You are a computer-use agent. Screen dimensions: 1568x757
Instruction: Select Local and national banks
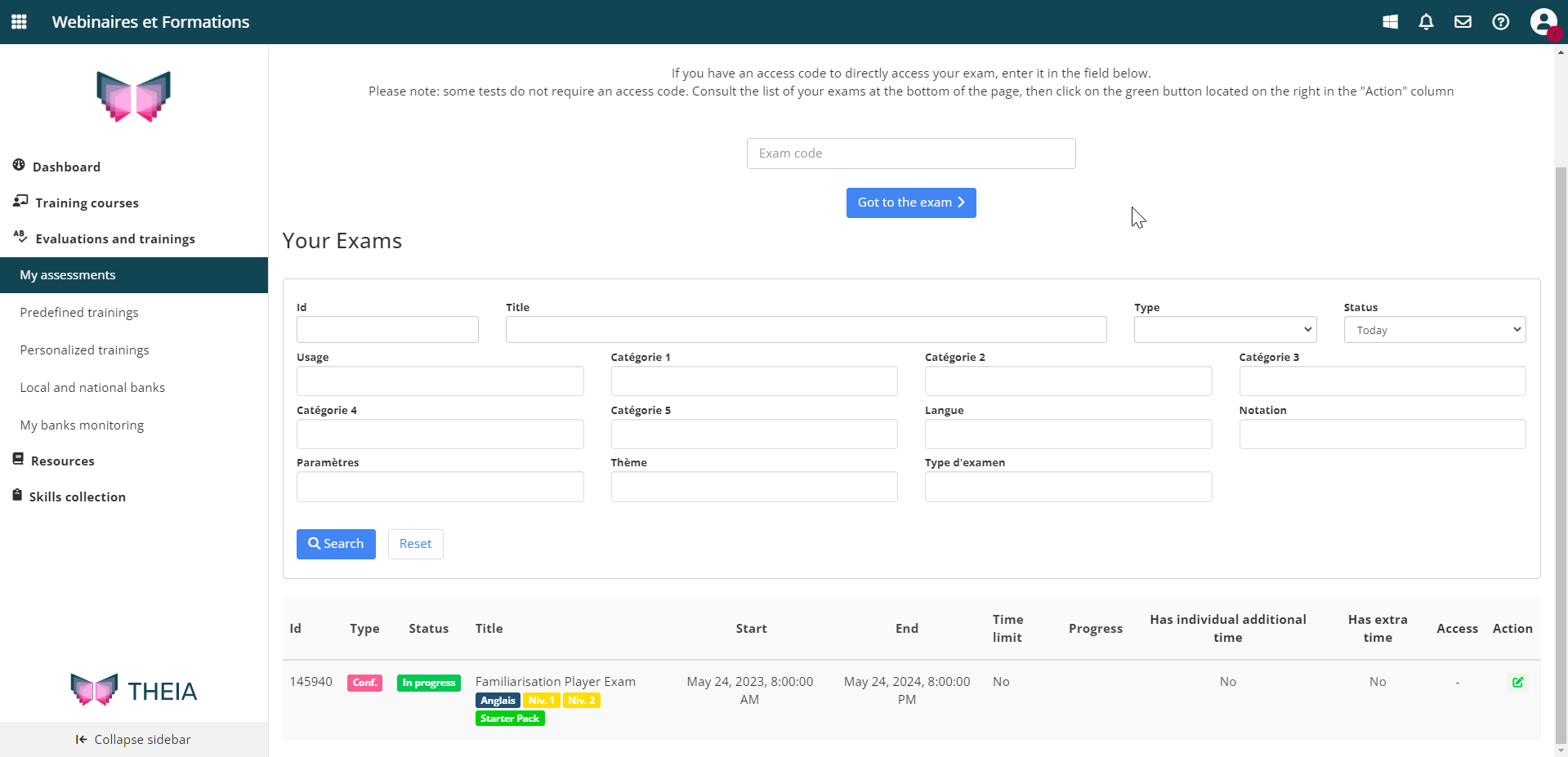(92, 388)
